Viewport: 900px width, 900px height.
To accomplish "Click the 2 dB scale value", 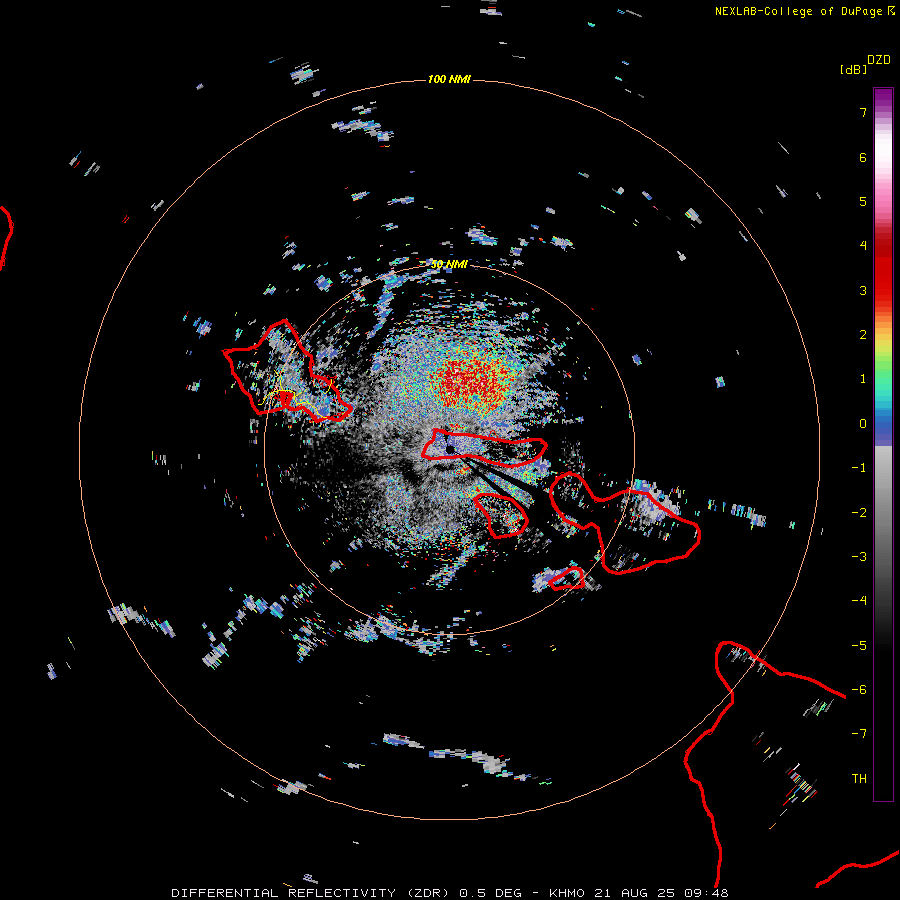I will point(863,335).
